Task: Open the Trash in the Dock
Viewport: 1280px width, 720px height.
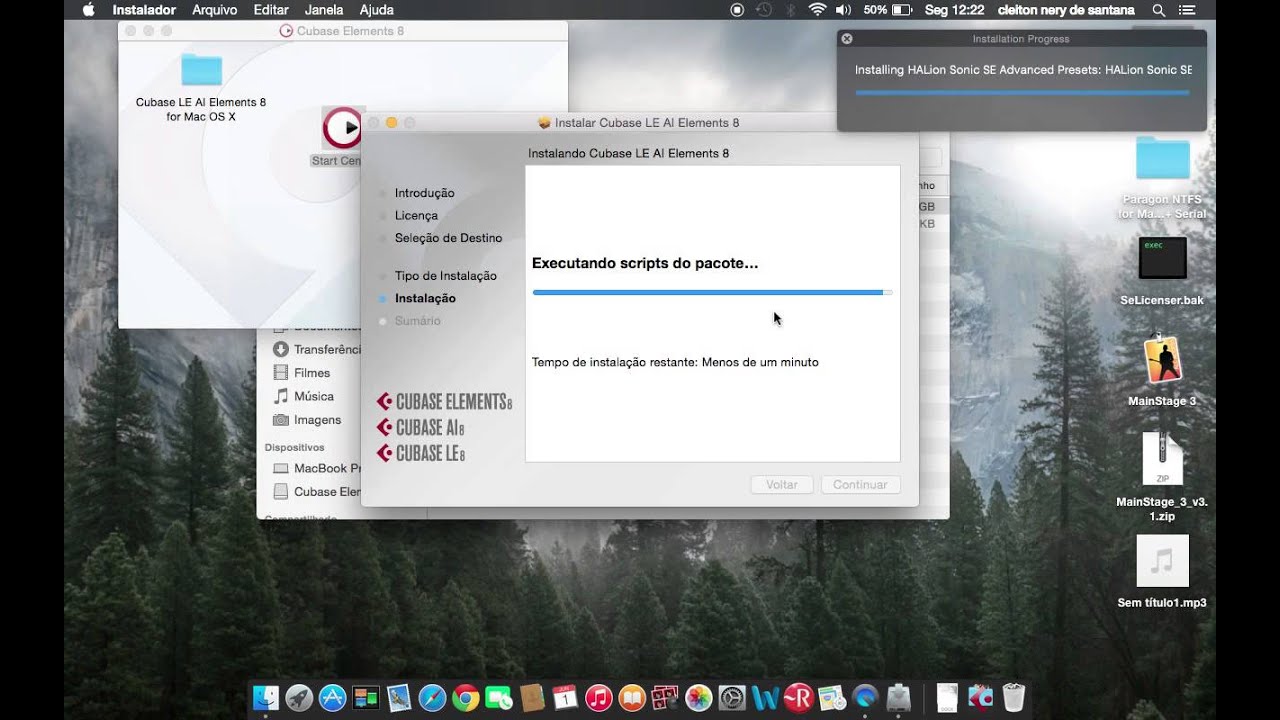Action: point(1014,697)
